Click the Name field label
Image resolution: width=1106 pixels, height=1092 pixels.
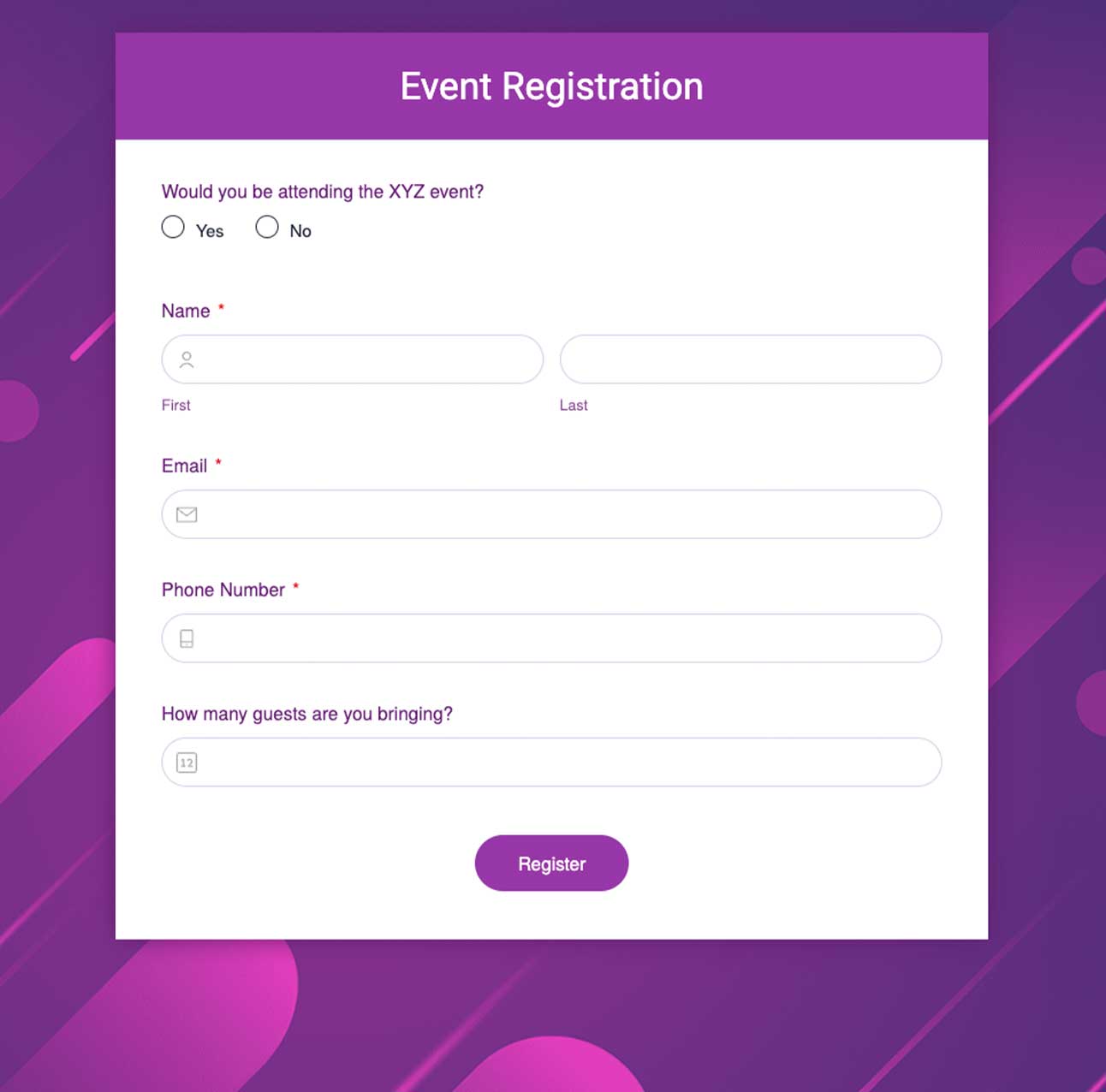point(186,311)
